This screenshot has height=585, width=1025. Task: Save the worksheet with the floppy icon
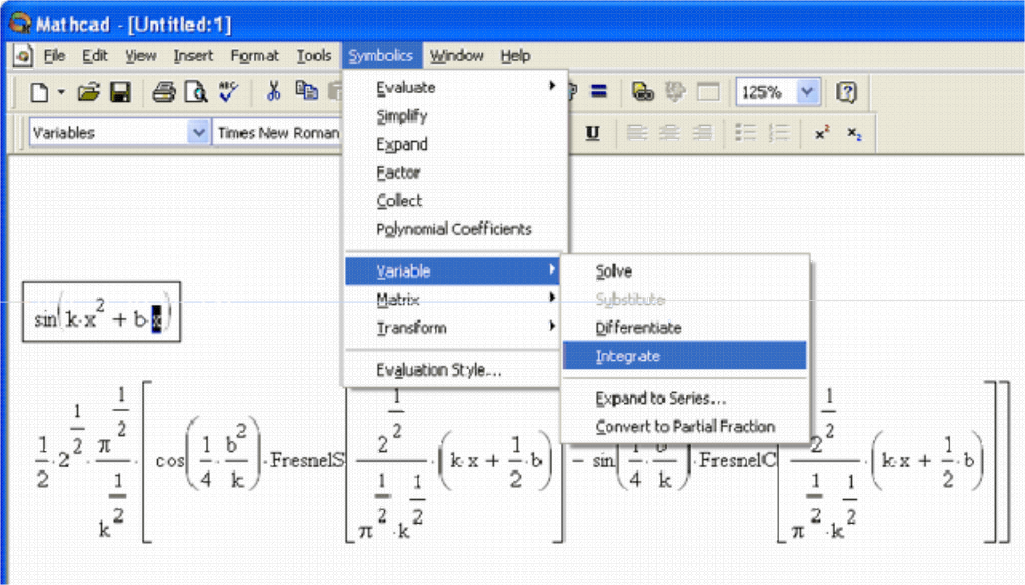click(x=120, y=92)
